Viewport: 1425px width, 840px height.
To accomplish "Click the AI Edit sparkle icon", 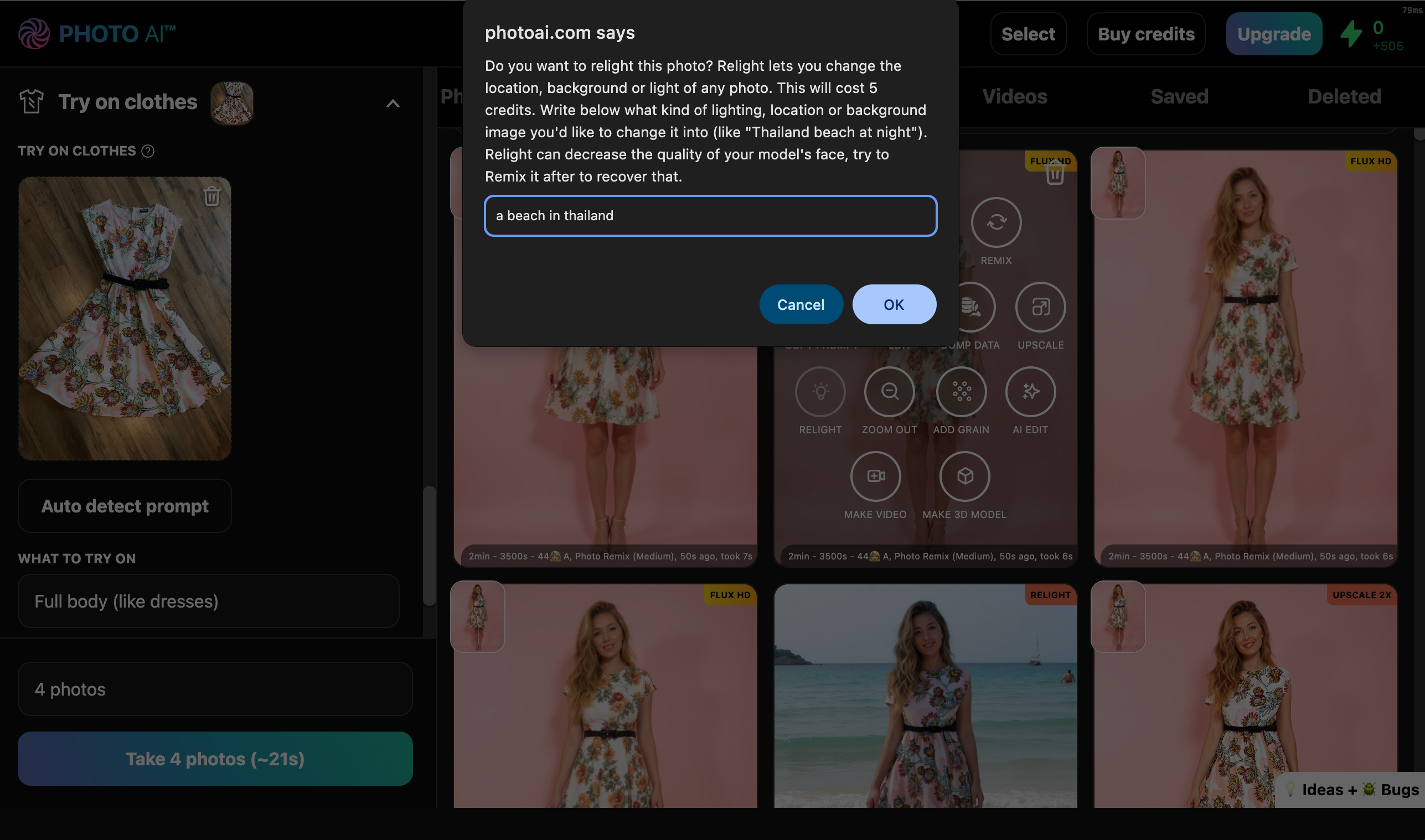I will 1030,392.
